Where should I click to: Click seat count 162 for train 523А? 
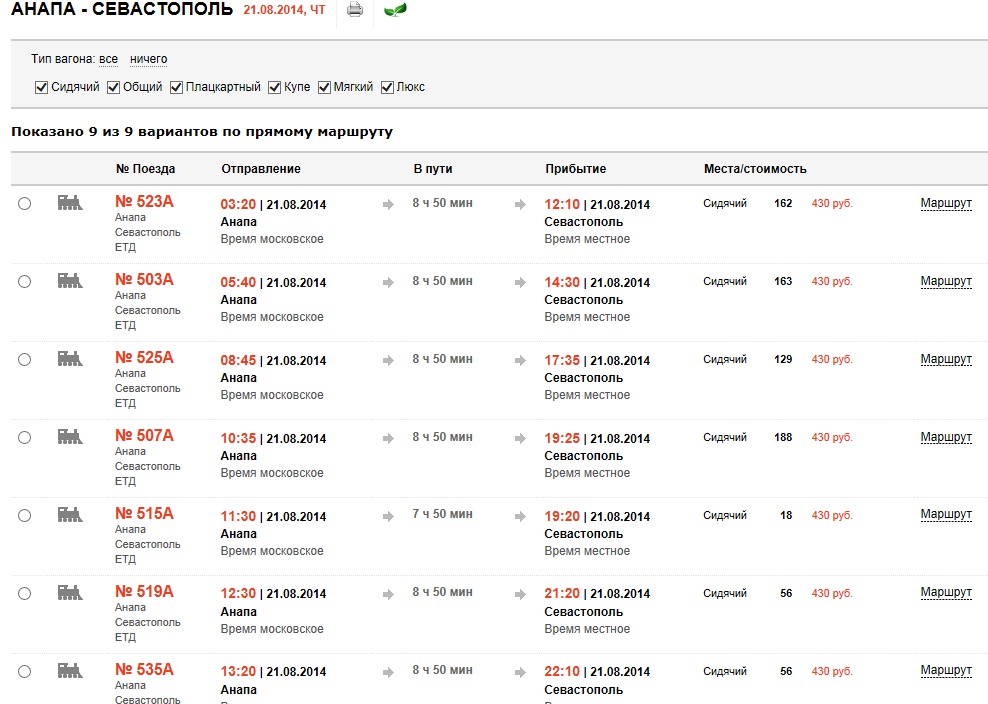point(783,204)
